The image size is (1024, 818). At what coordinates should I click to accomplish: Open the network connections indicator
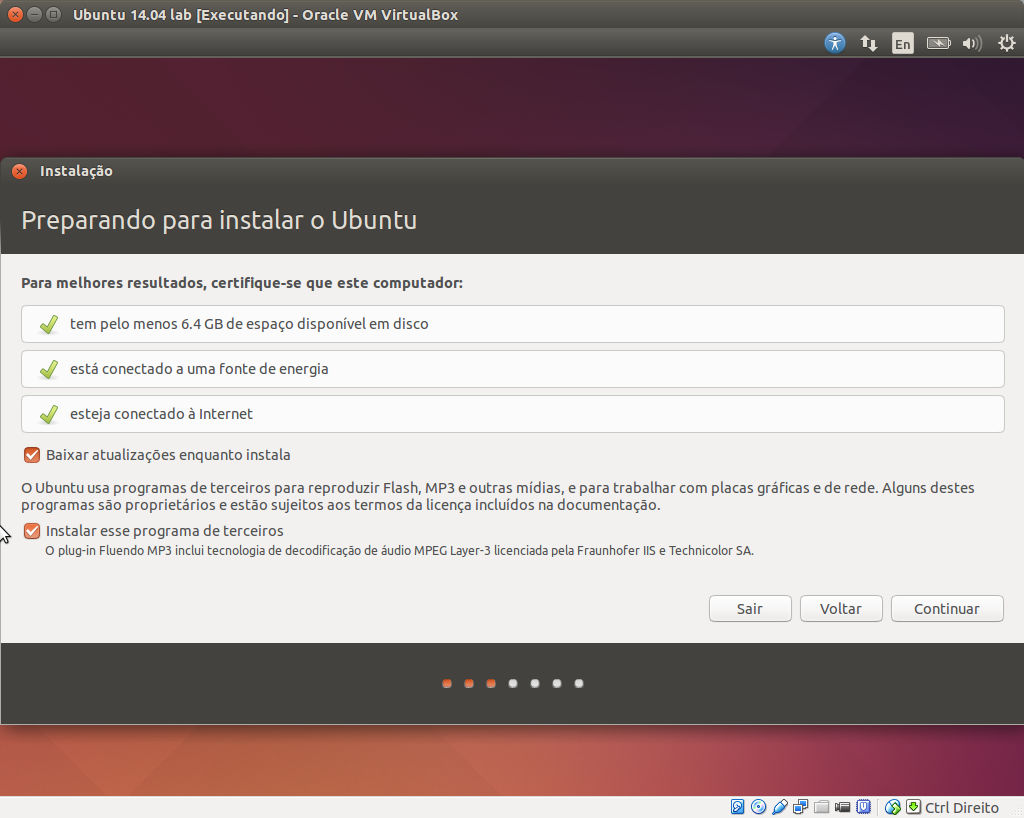pyautogui.click(x=869, y=43)
